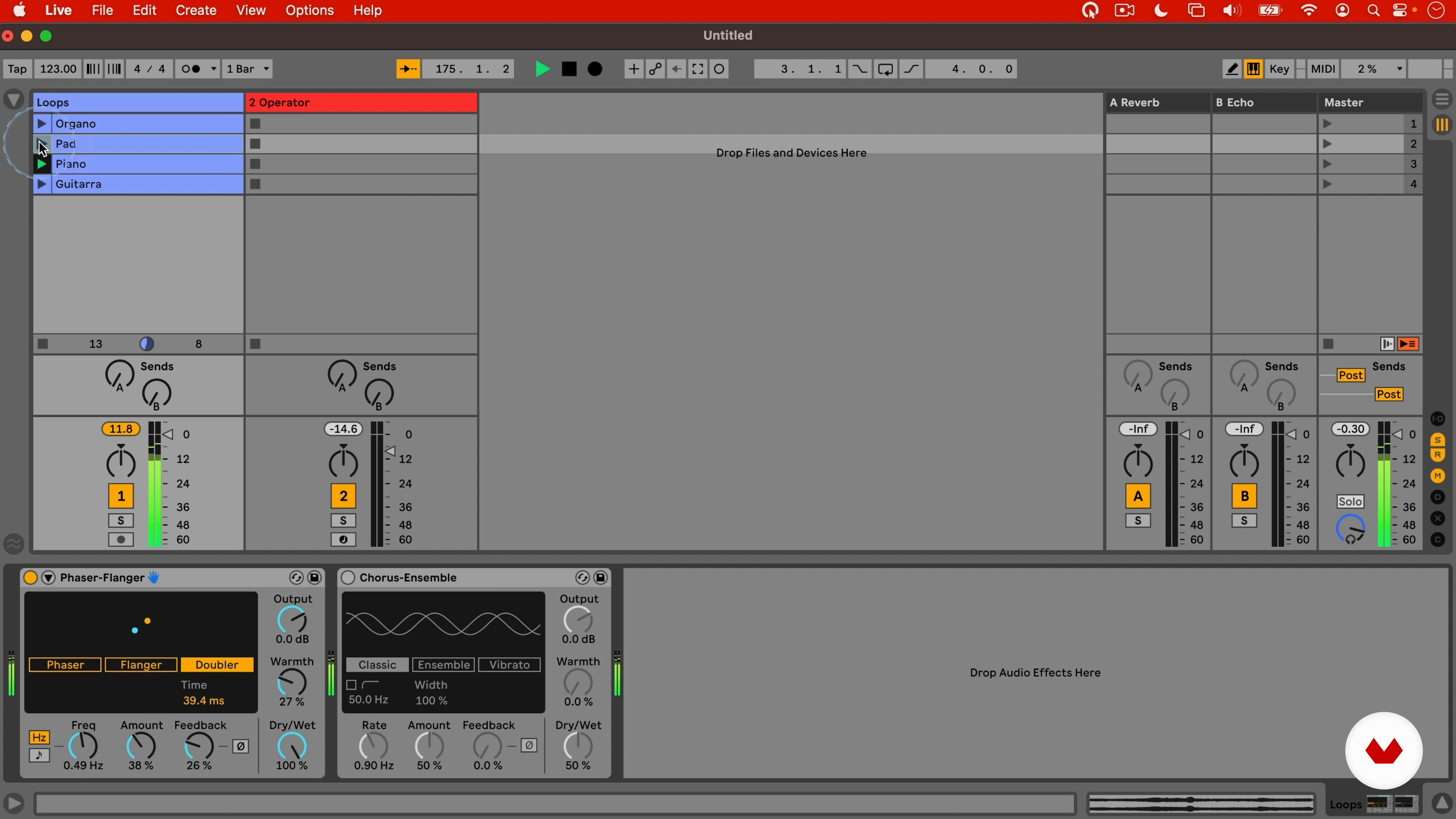1456x819 pixels.
Task: Click Phaser-Flanger Hot-Swap preset icon
Action: [296, 577]
